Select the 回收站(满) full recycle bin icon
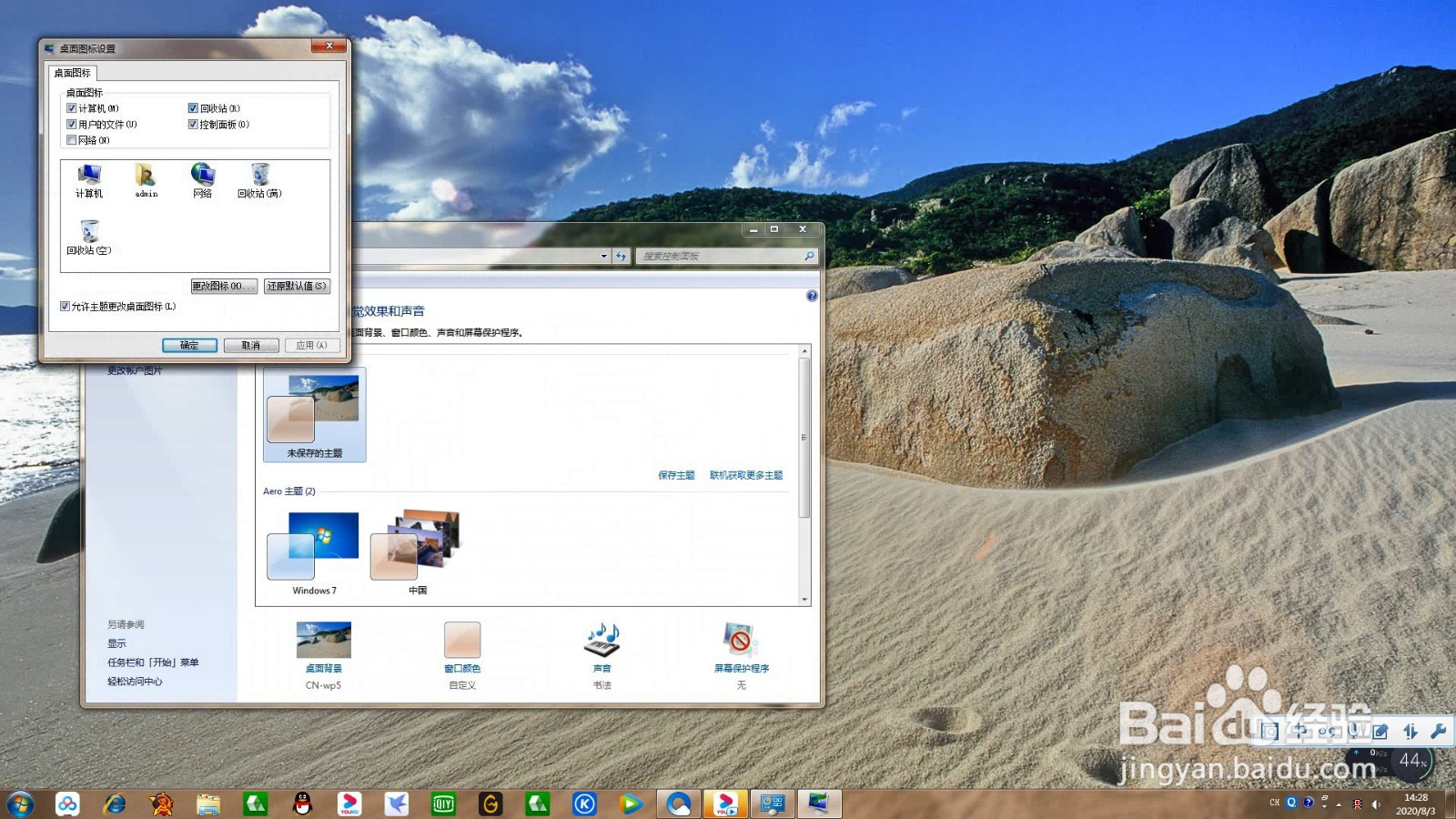This screenshot has height=819, width=1456. tap(260, 181)
